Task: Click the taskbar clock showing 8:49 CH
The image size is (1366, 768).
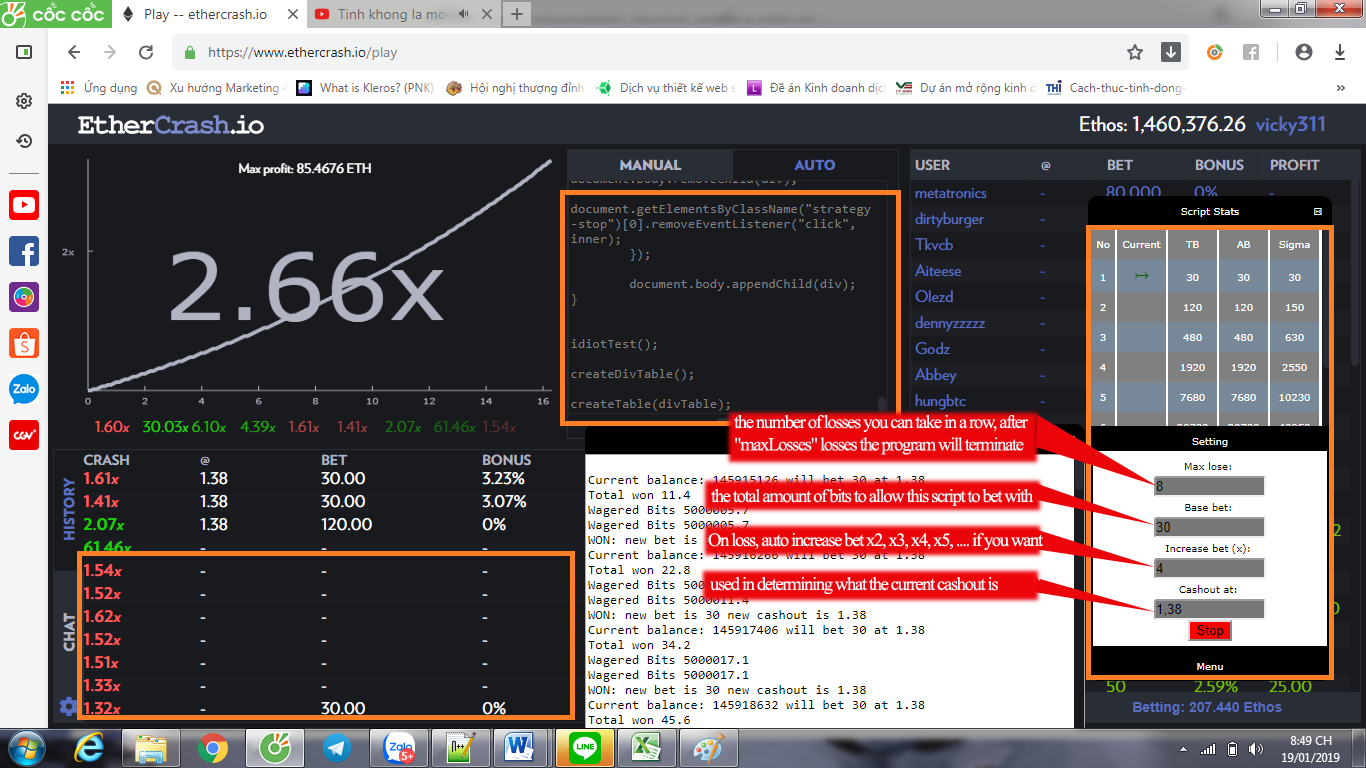Action: (1310, 749)
